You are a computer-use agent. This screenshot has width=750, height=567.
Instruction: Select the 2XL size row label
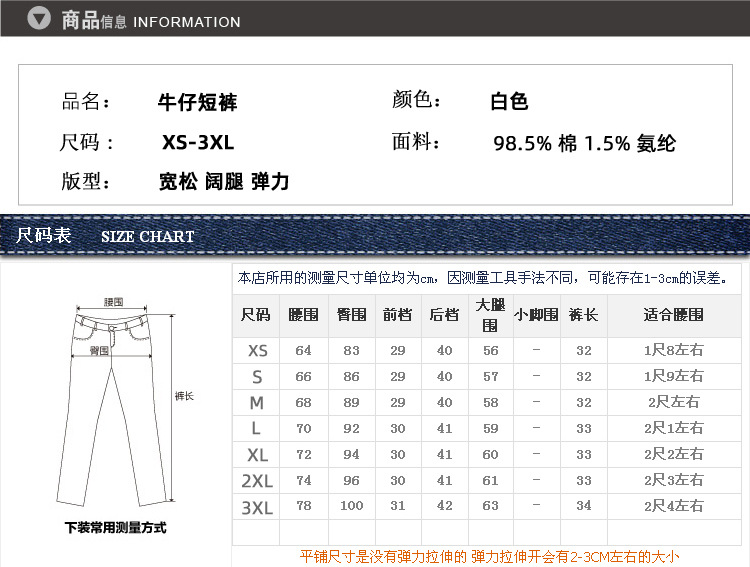[257, 481]
